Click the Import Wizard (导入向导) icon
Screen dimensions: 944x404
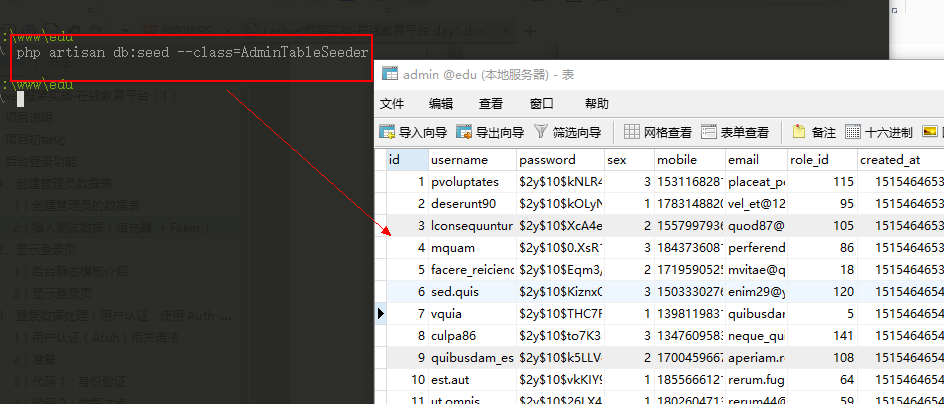tap(388, 132)
